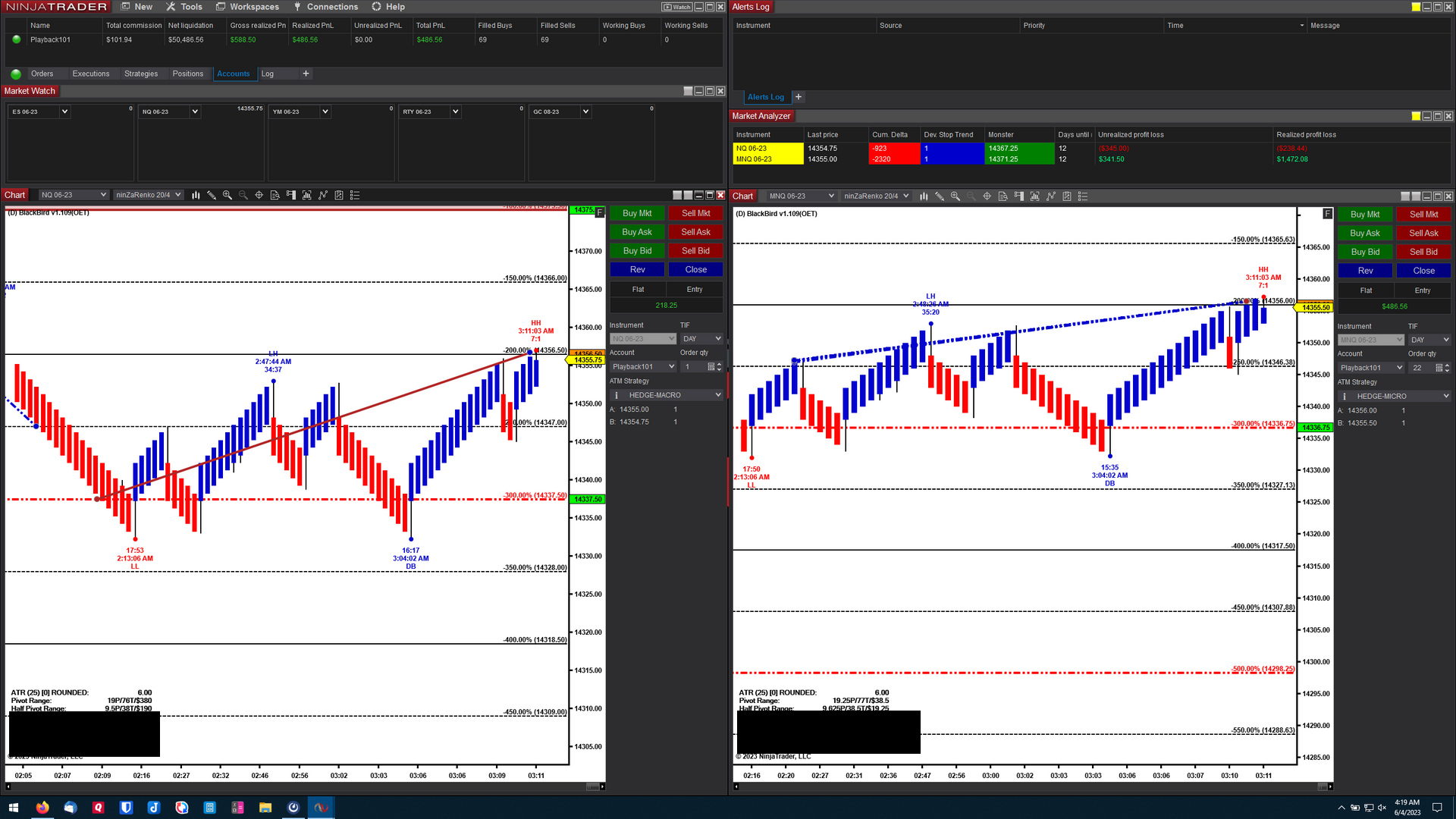Zoom in on the right MNQ chart
This screenshot has width=1456, height=819.
[x=955, y=196]
